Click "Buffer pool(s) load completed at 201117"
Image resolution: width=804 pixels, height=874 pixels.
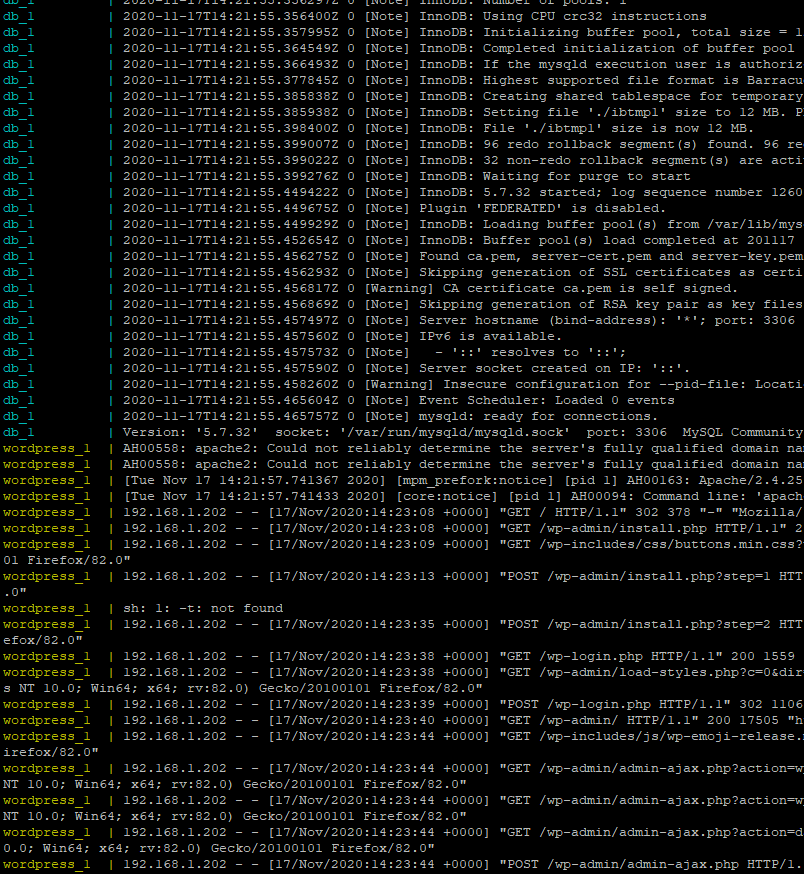[638, 241]
